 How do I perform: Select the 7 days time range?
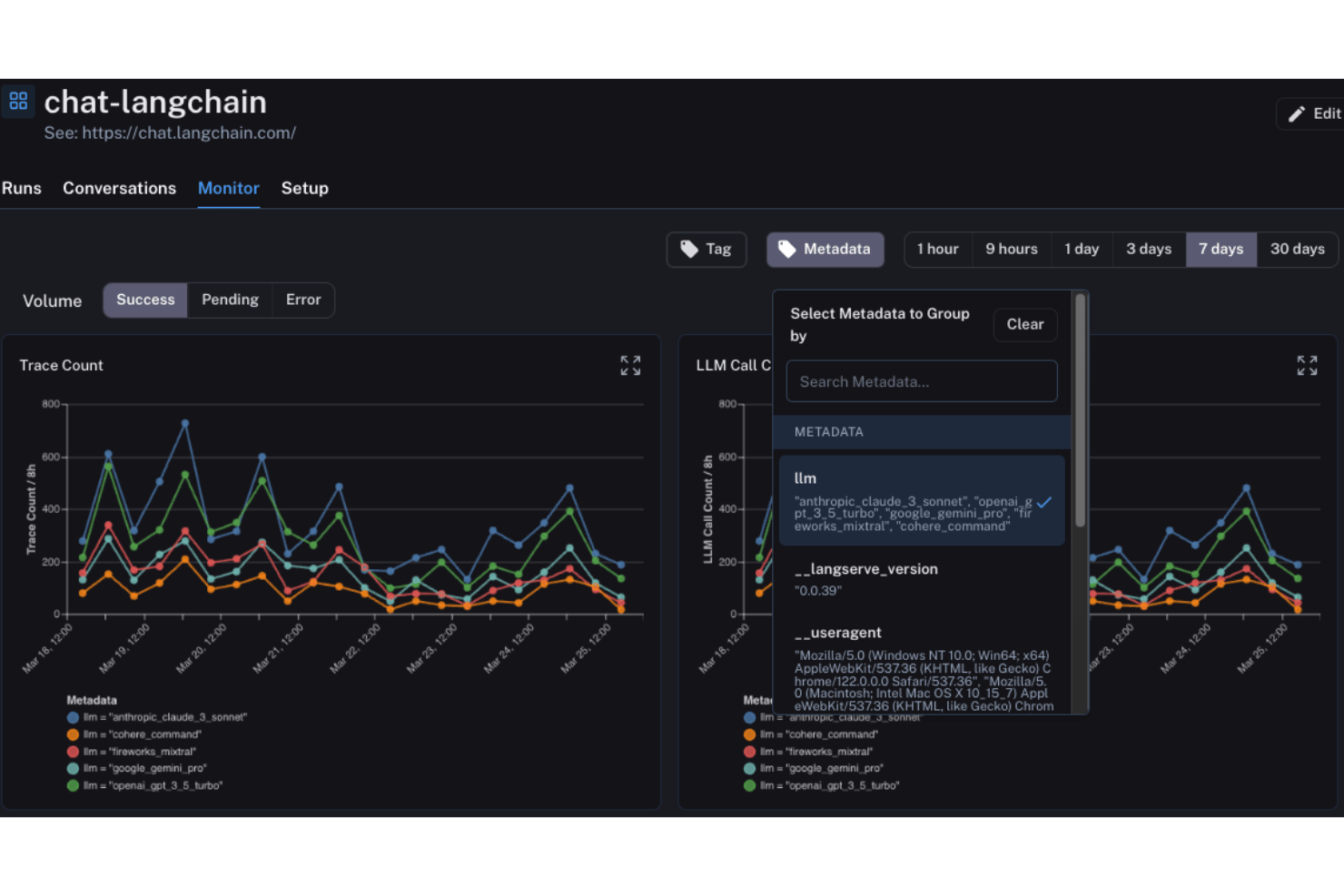coord(1221,249)
